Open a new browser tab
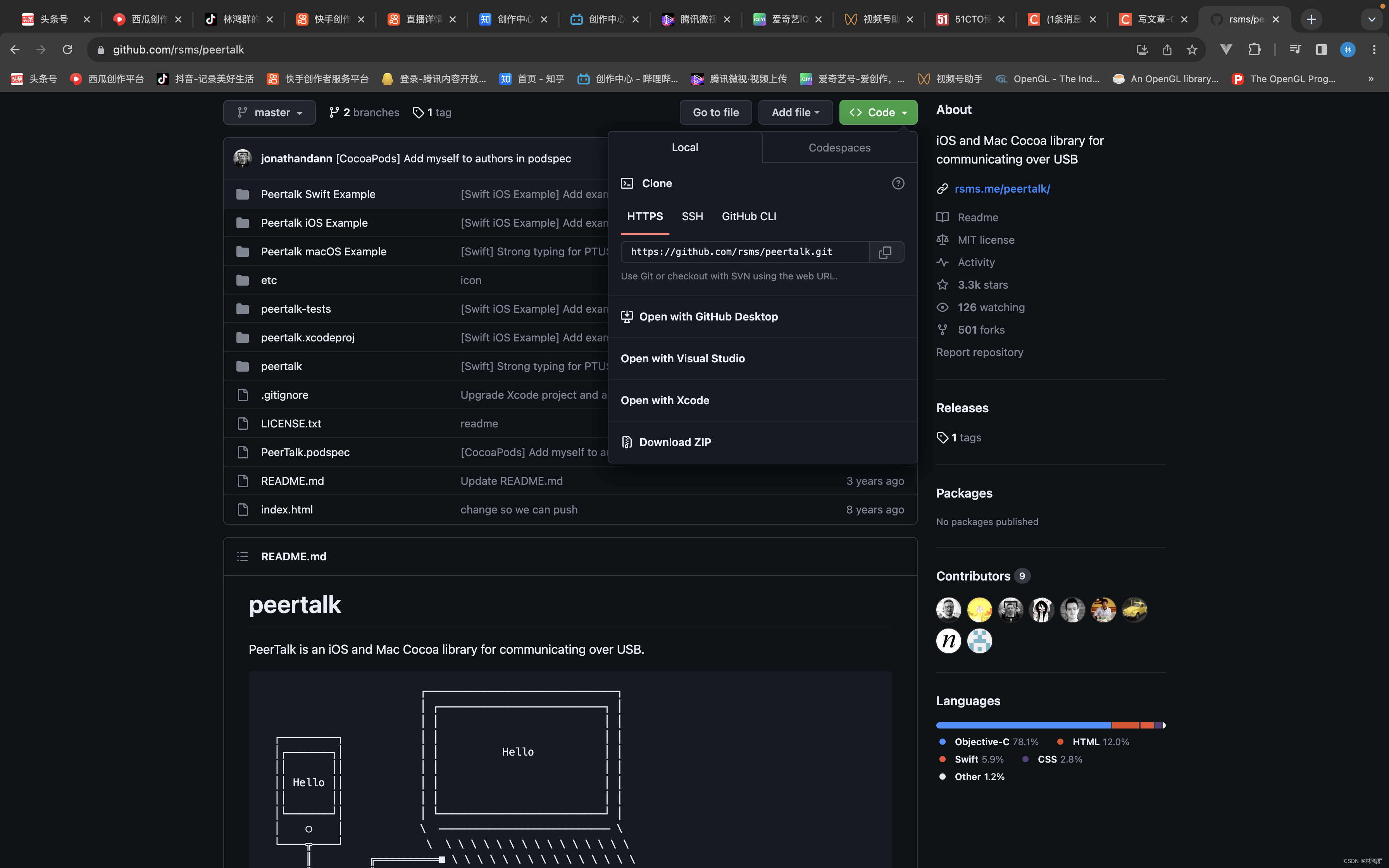 [x=1311, y=19]
